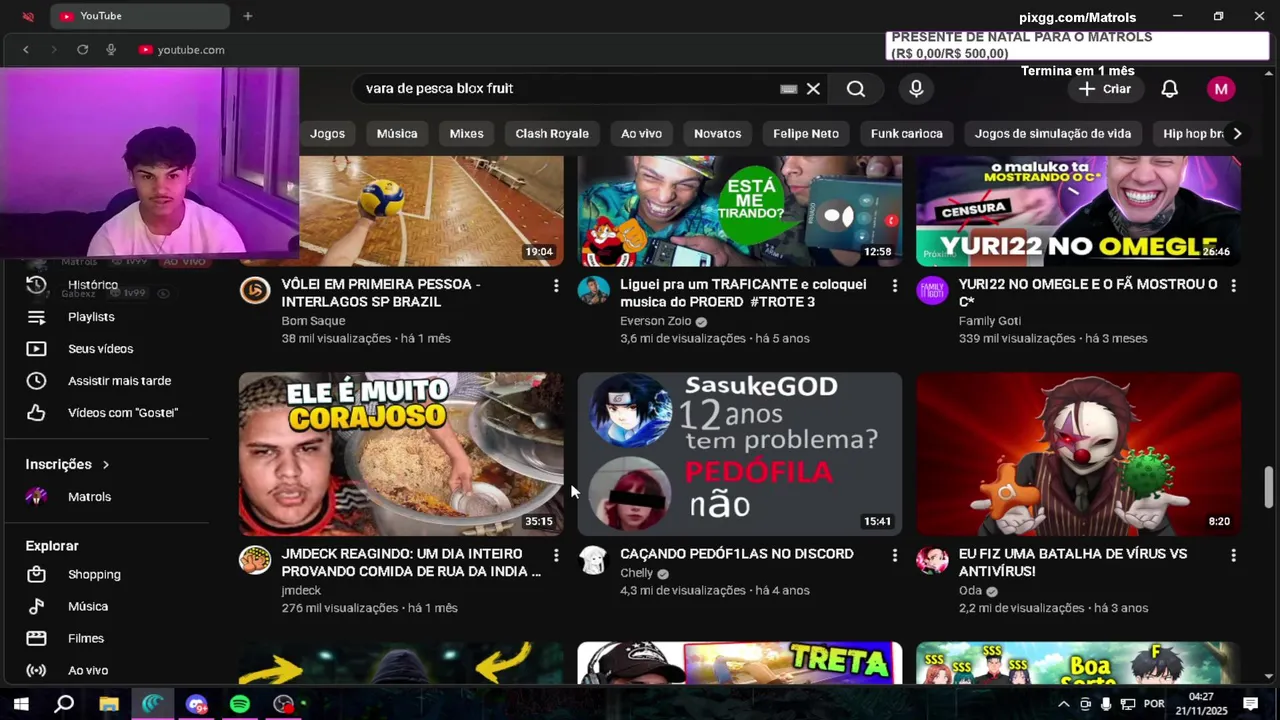Open Spotify from the taskbar
Viewport: 1280px width, 720px height.
(x=240, y=704)
